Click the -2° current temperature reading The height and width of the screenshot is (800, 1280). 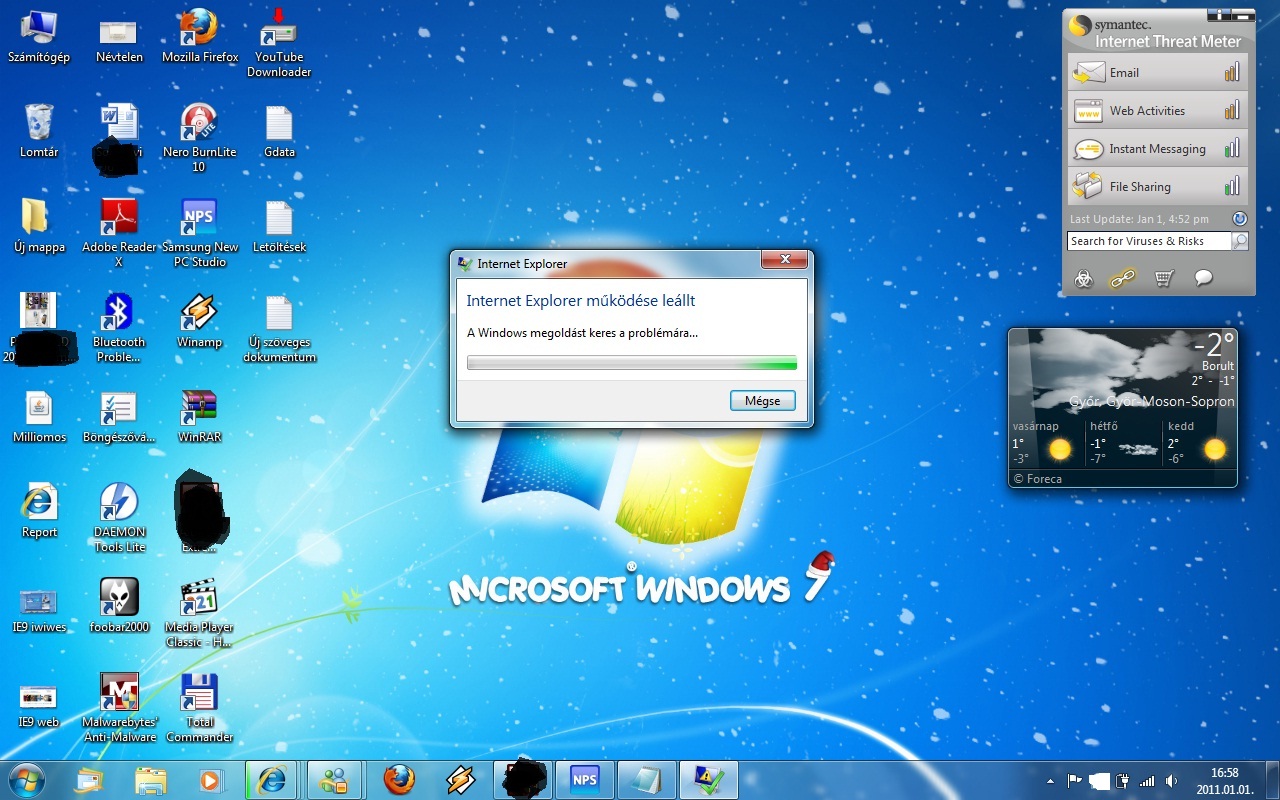[1214, 345]
